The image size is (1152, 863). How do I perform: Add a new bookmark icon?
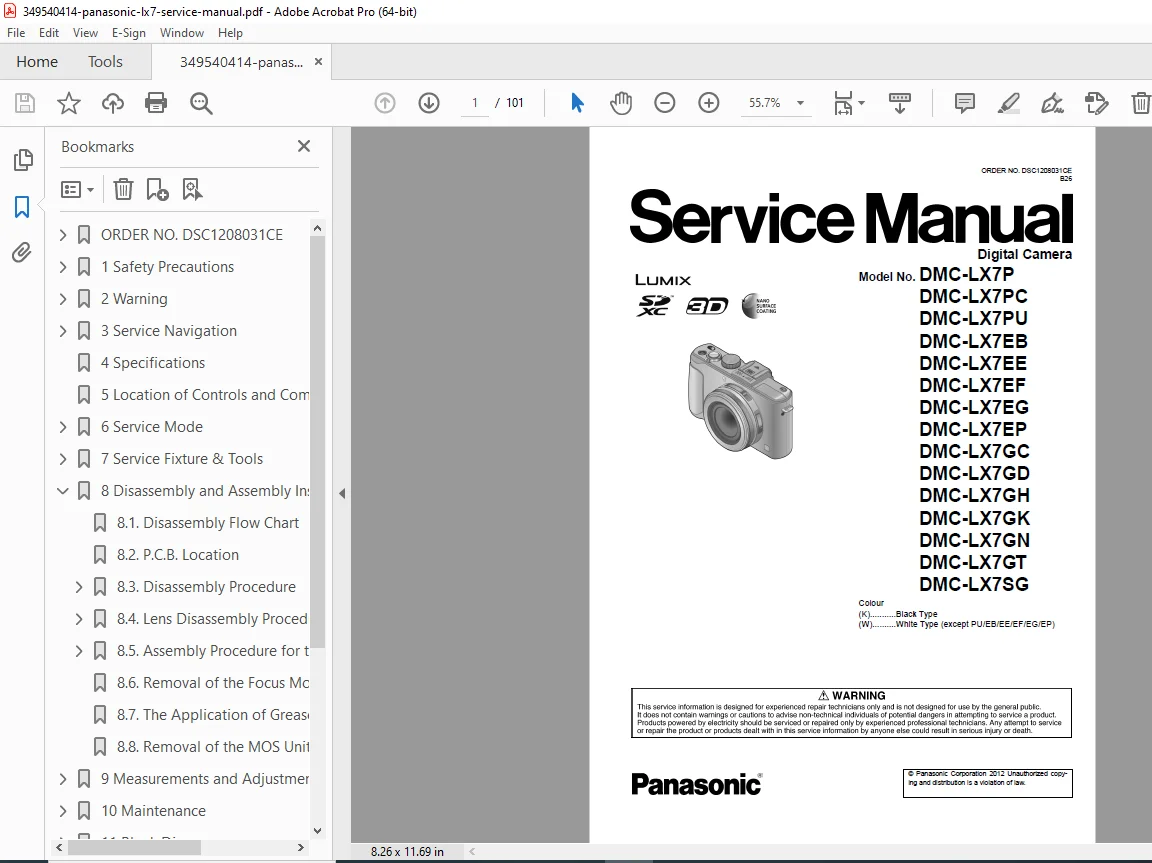coord(157,189)
